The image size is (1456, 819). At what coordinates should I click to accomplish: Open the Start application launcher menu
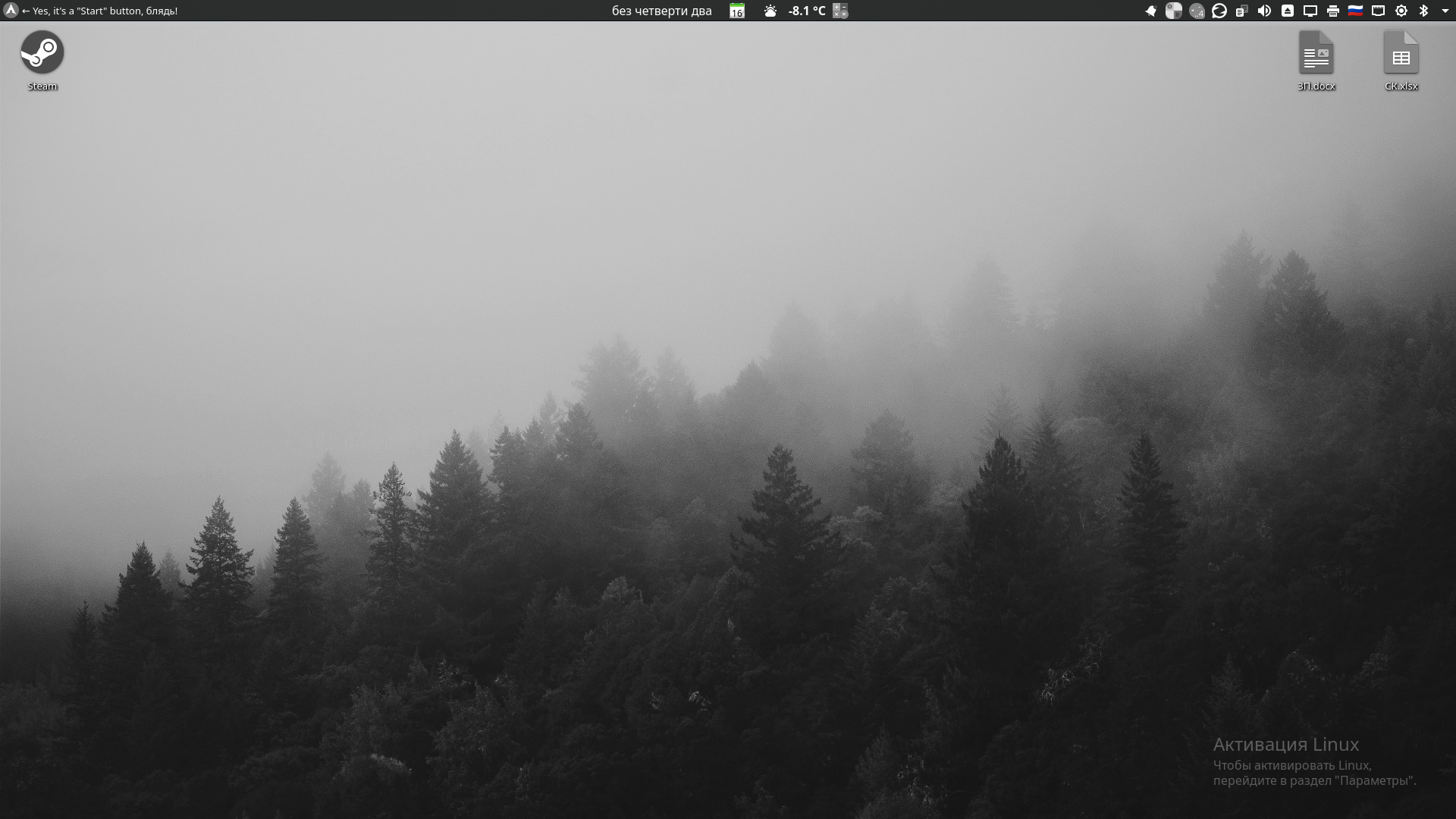point(11,11)
